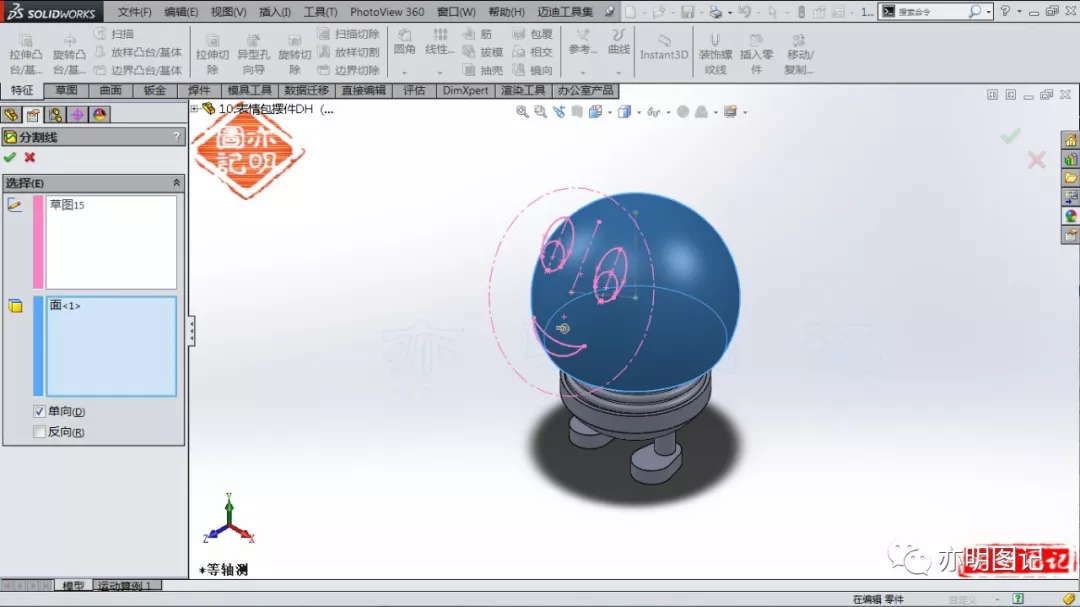This screenshot has height=607, width=1080.
Task: Click the Revolved Cut (旋转切除) icon
Action: point(294,41)
